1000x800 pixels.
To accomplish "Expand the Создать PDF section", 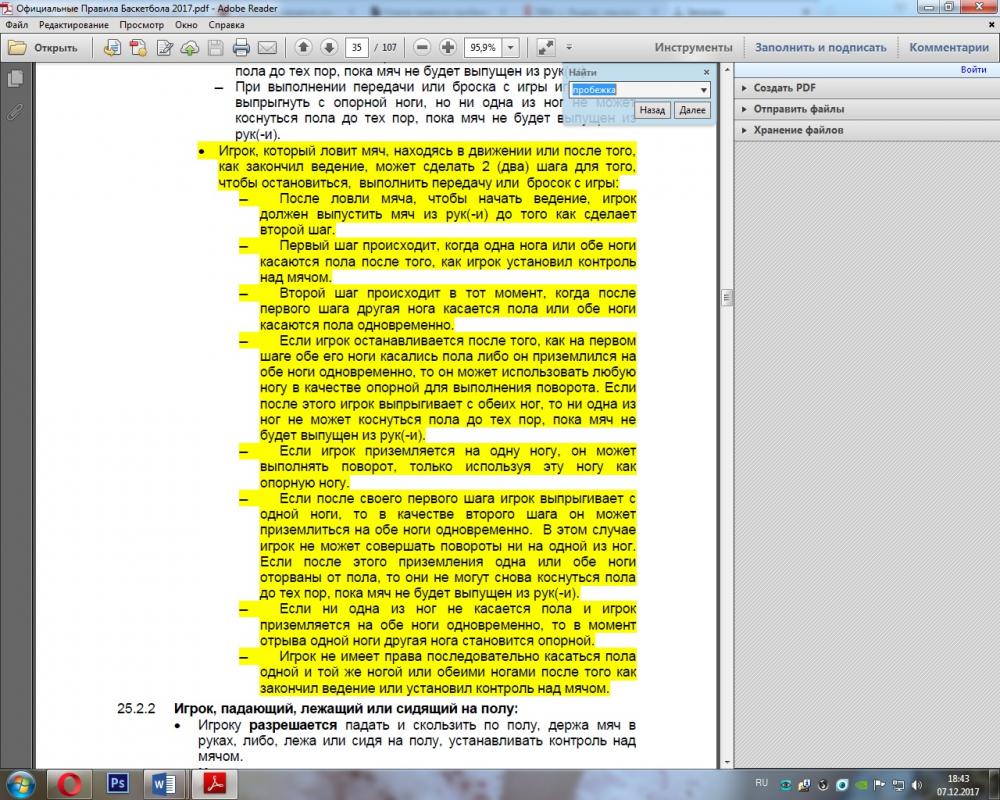I will [x=785, y=88].
